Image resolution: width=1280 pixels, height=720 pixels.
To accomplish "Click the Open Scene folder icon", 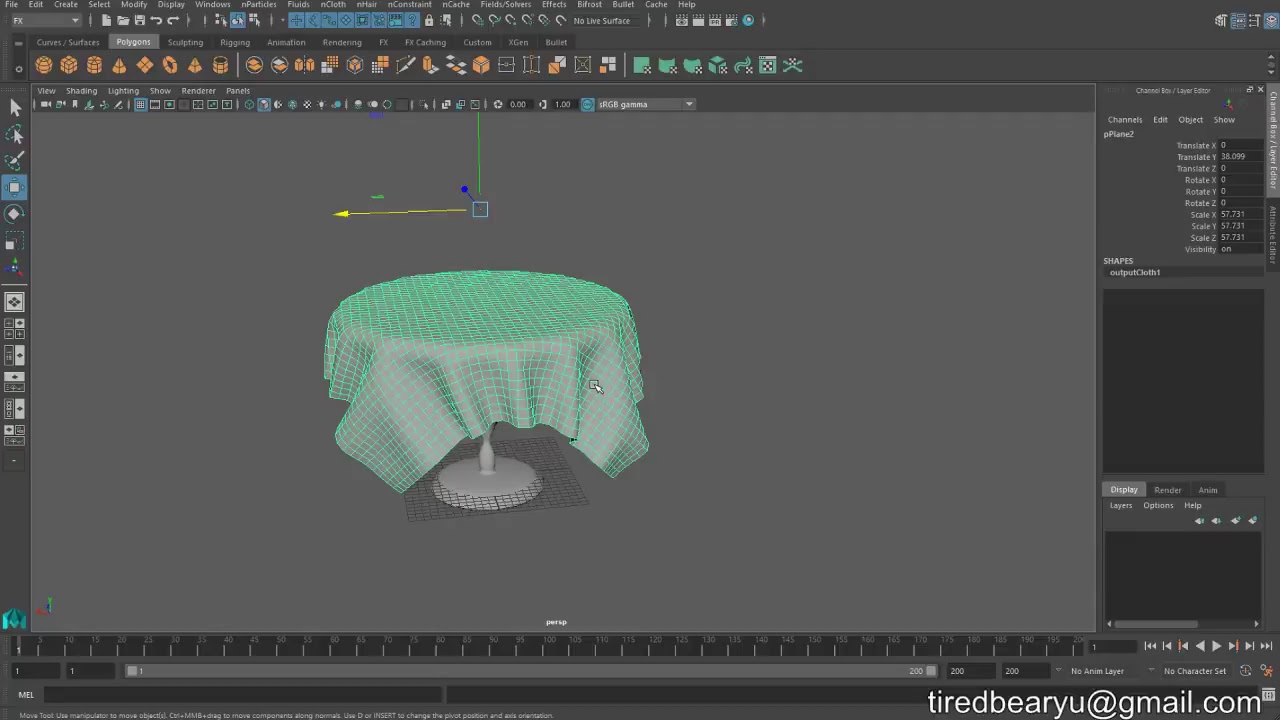I will click(123, 20).
